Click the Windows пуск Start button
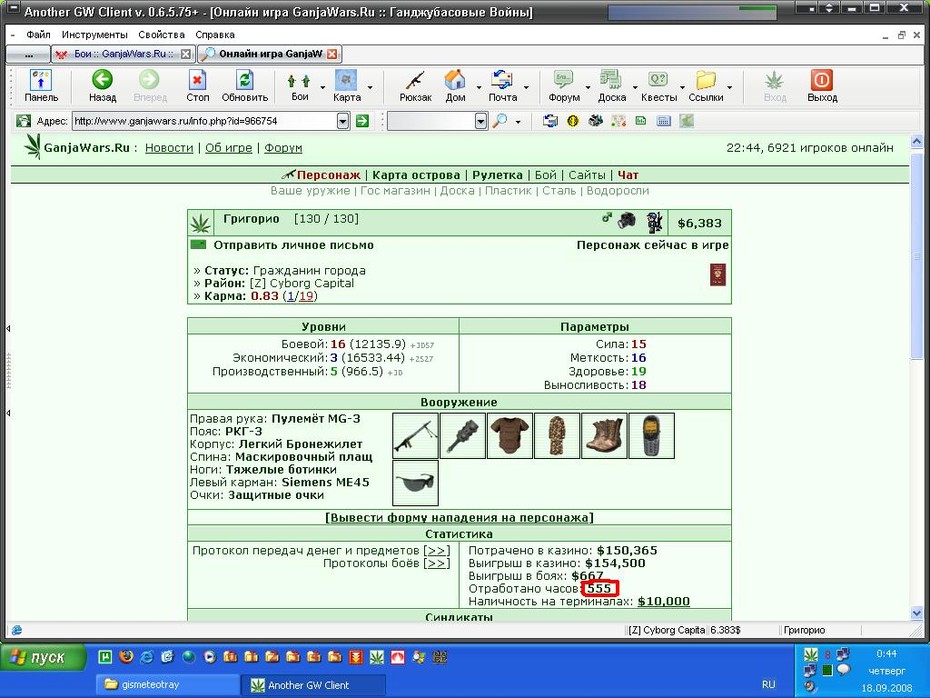 (x=43, y=658)
